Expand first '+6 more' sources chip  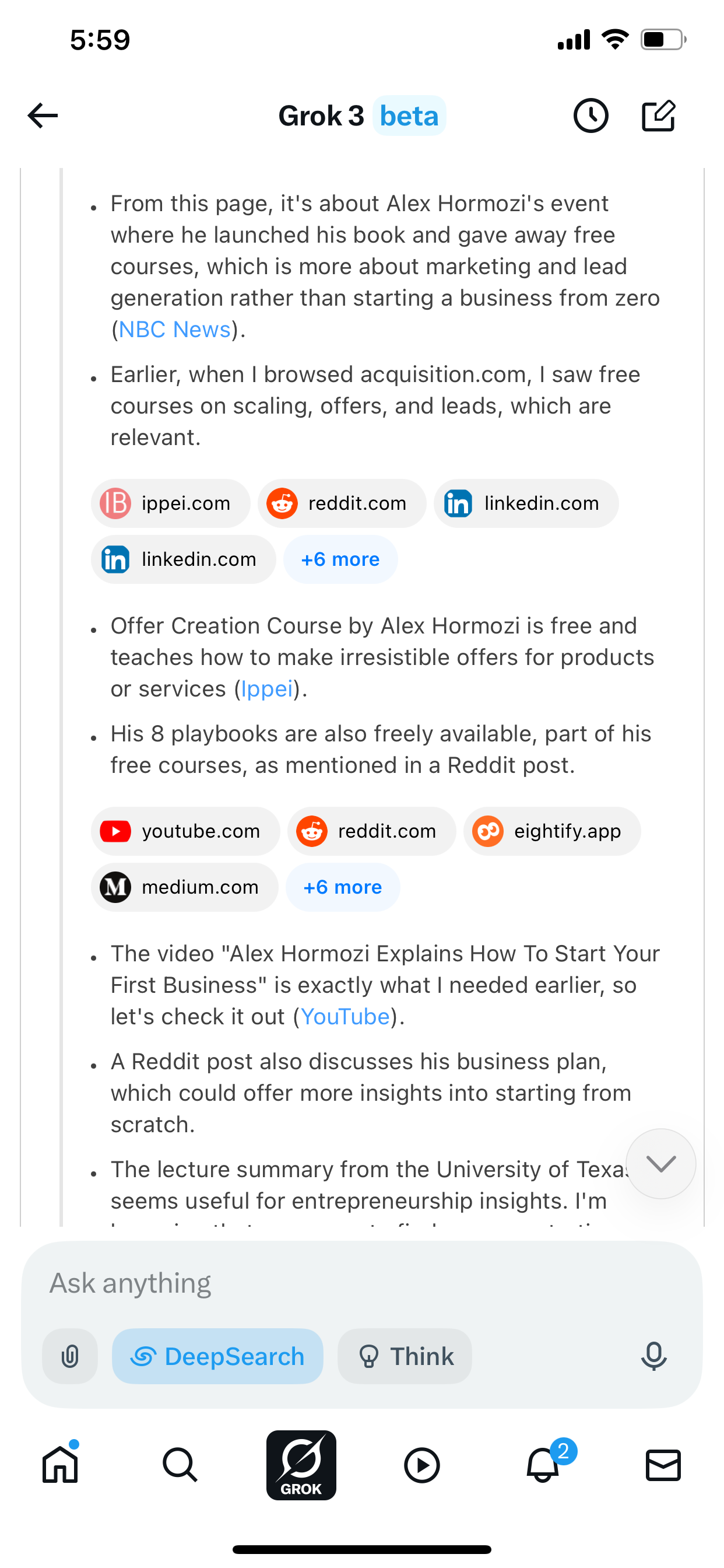(340, 559)
